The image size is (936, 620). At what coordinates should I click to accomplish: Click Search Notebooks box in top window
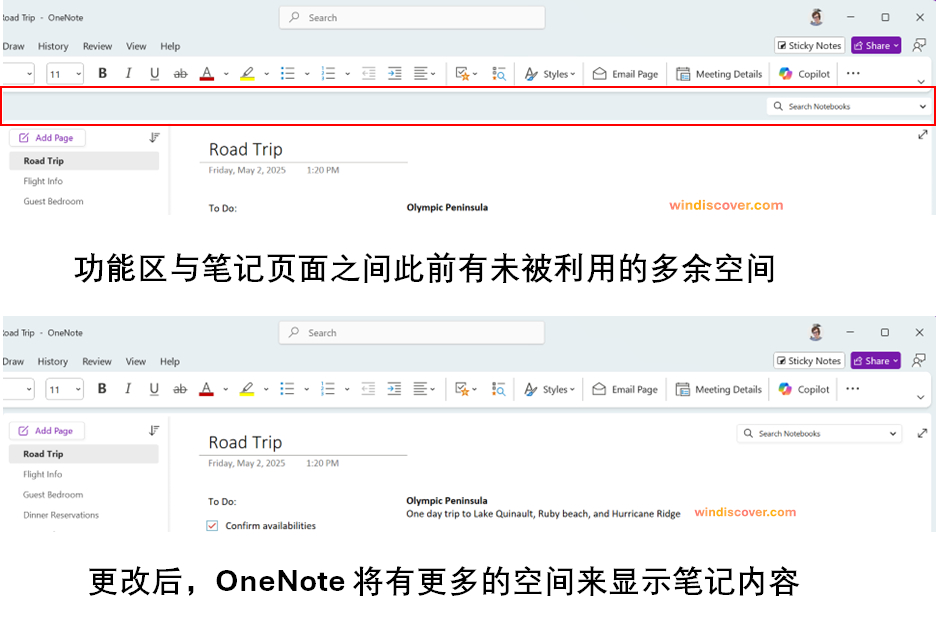coord(849,106)
